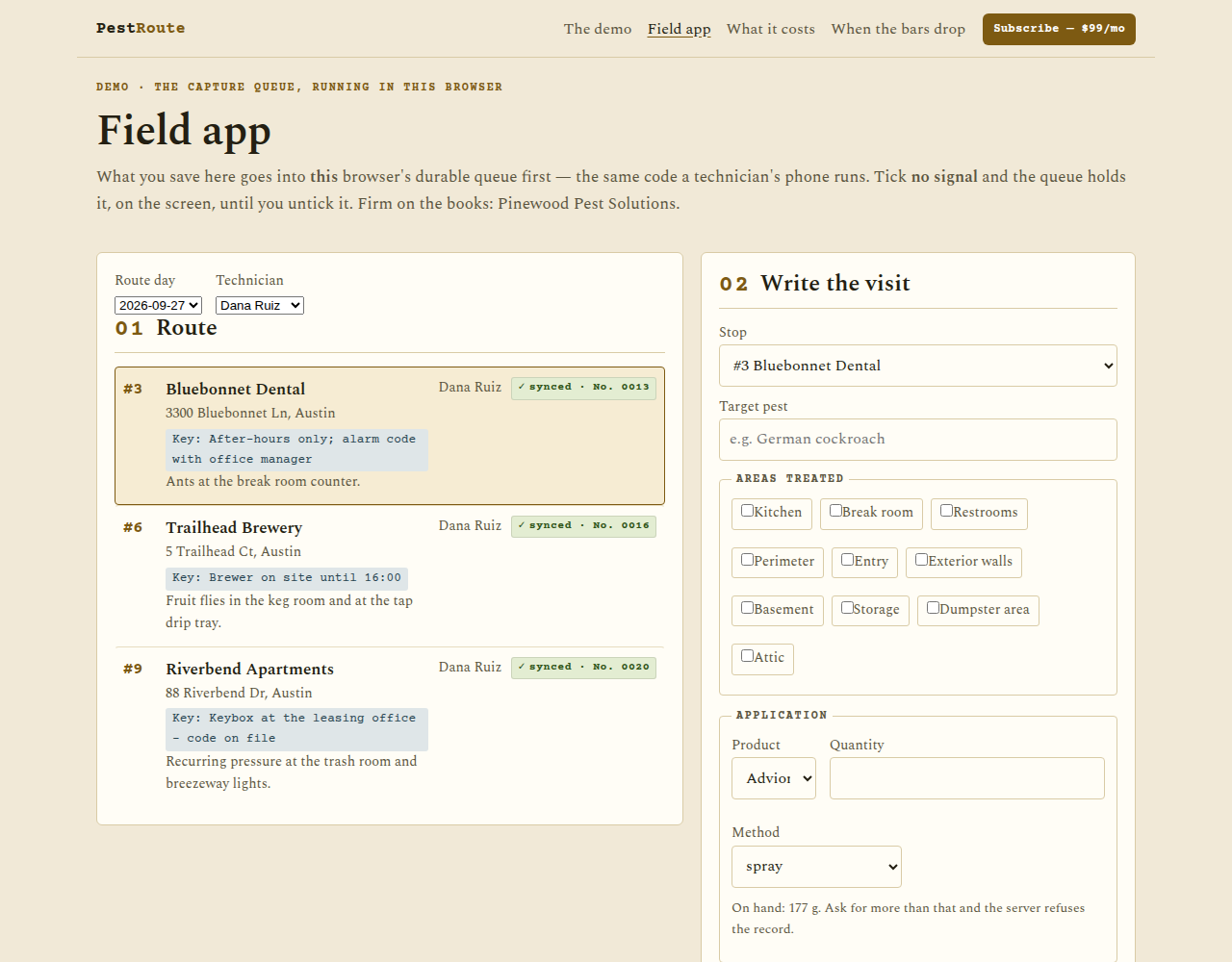This screenshot has width=1232, height=962.
Task: Select the Riverbend Apartments route stop
Action: 390,727
